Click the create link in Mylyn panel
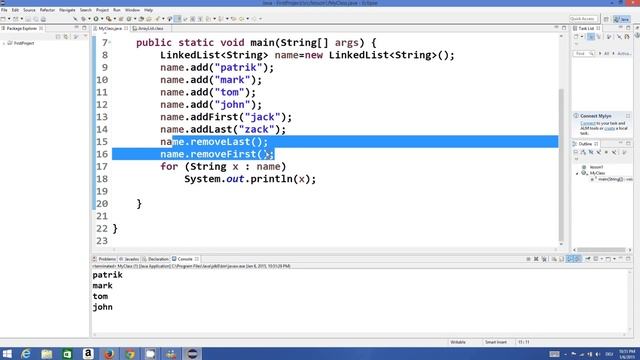Viewport: 640px width, 360px height. coord(610,129)
